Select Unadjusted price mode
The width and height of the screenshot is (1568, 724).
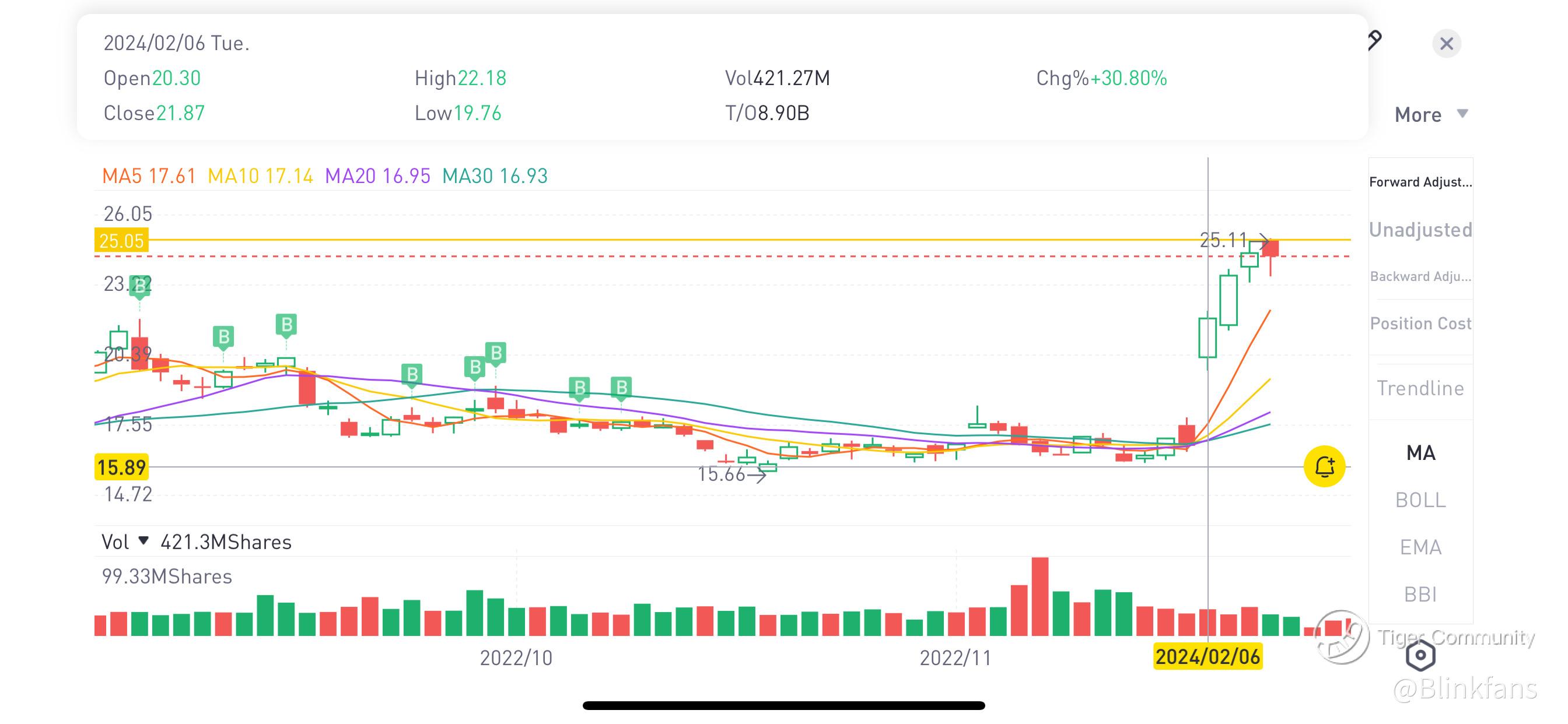click(1420, 230)
